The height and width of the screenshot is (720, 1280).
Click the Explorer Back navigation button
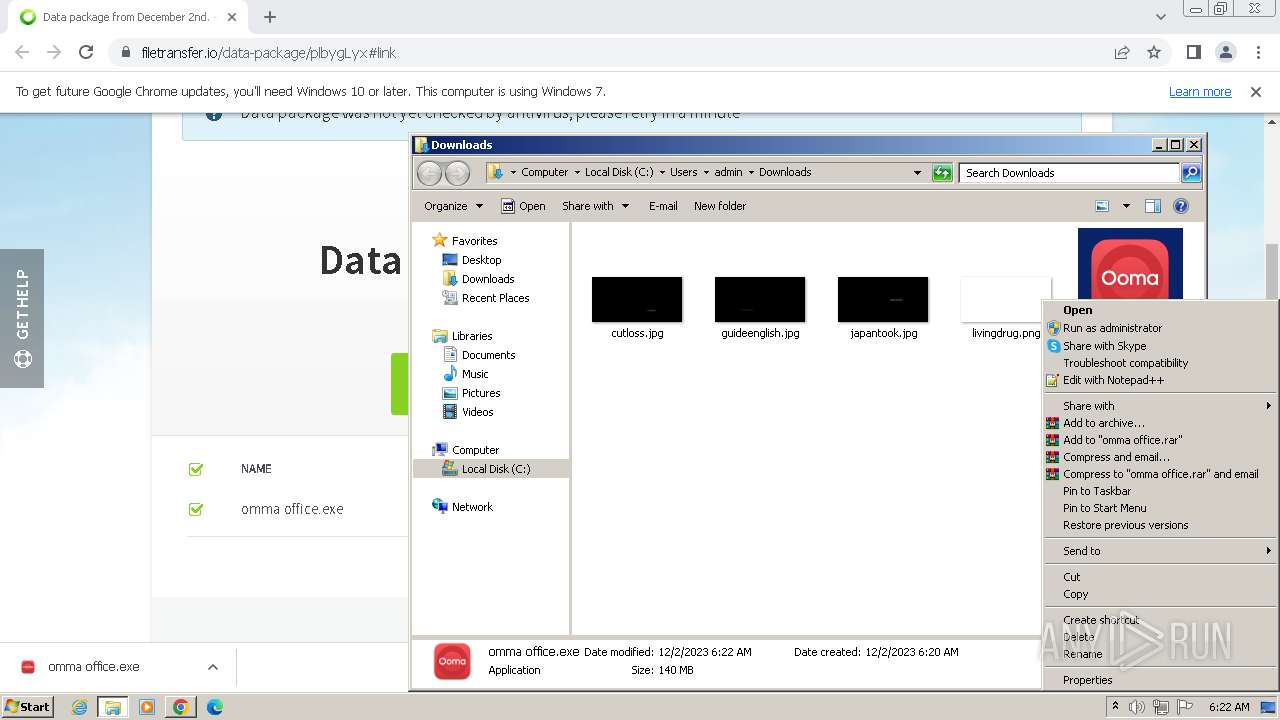[429, 173]
